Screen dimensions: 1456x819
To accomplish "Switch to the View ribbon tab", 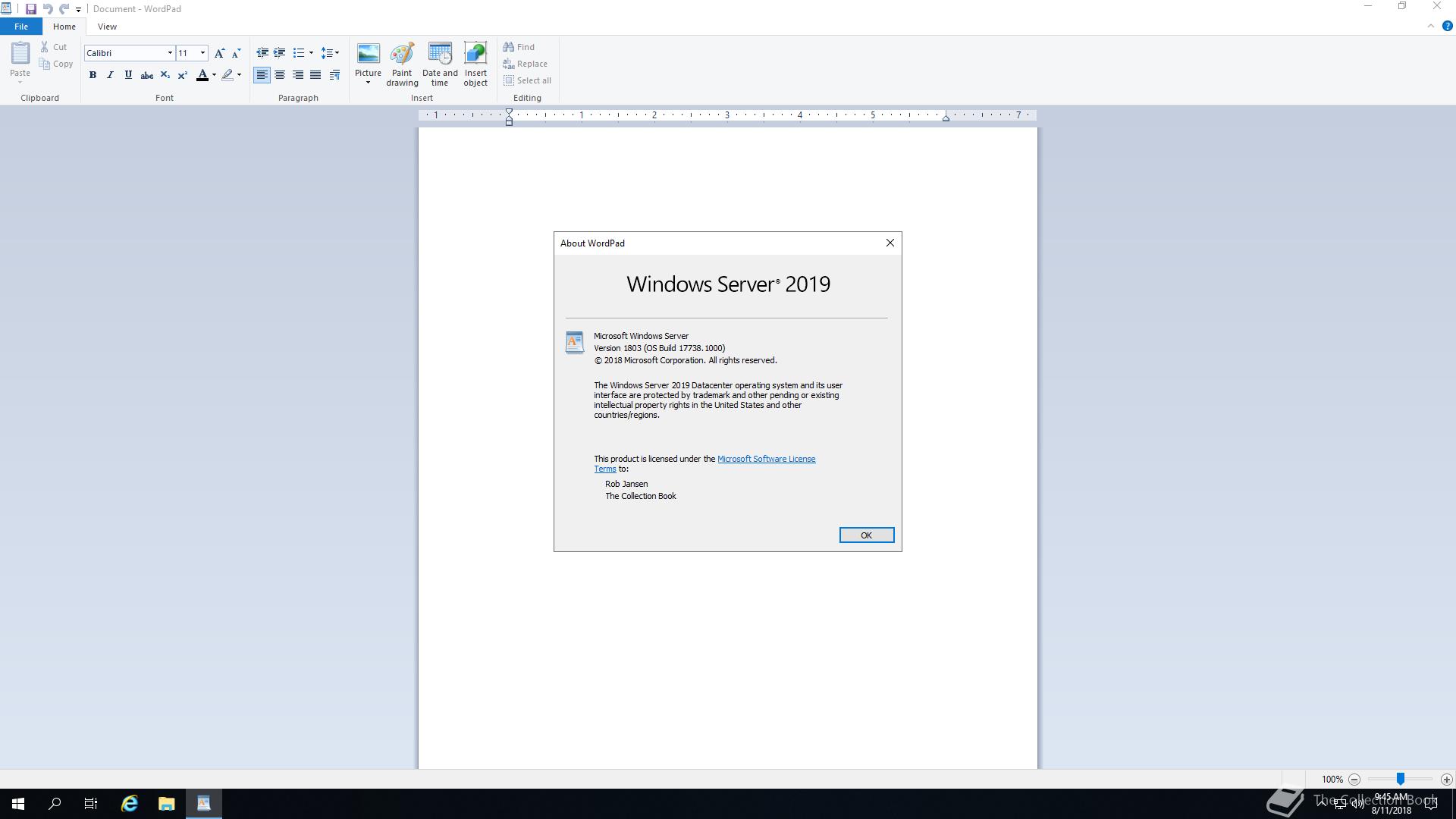I will click(x=107, y=27).
